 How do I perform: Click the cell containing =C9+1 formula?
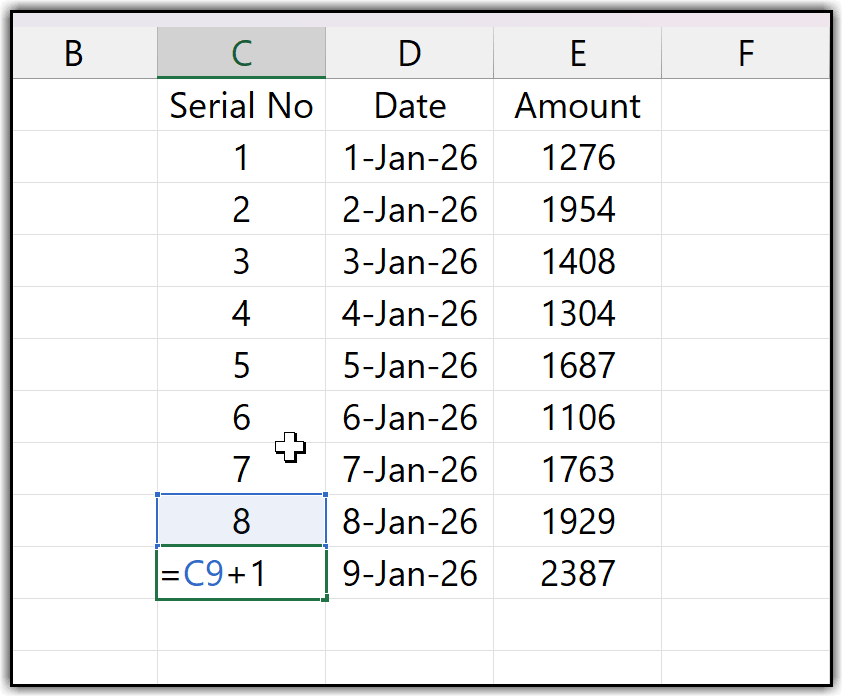click(x=241, y=574)
